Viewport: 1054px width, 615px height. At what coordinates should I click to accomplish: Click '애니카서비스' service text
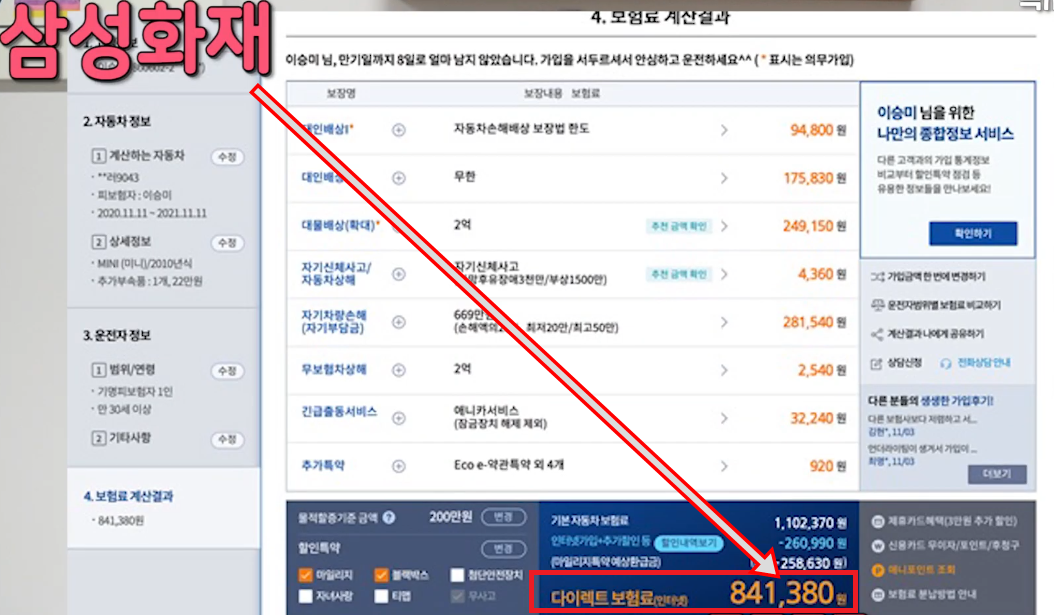486,411
